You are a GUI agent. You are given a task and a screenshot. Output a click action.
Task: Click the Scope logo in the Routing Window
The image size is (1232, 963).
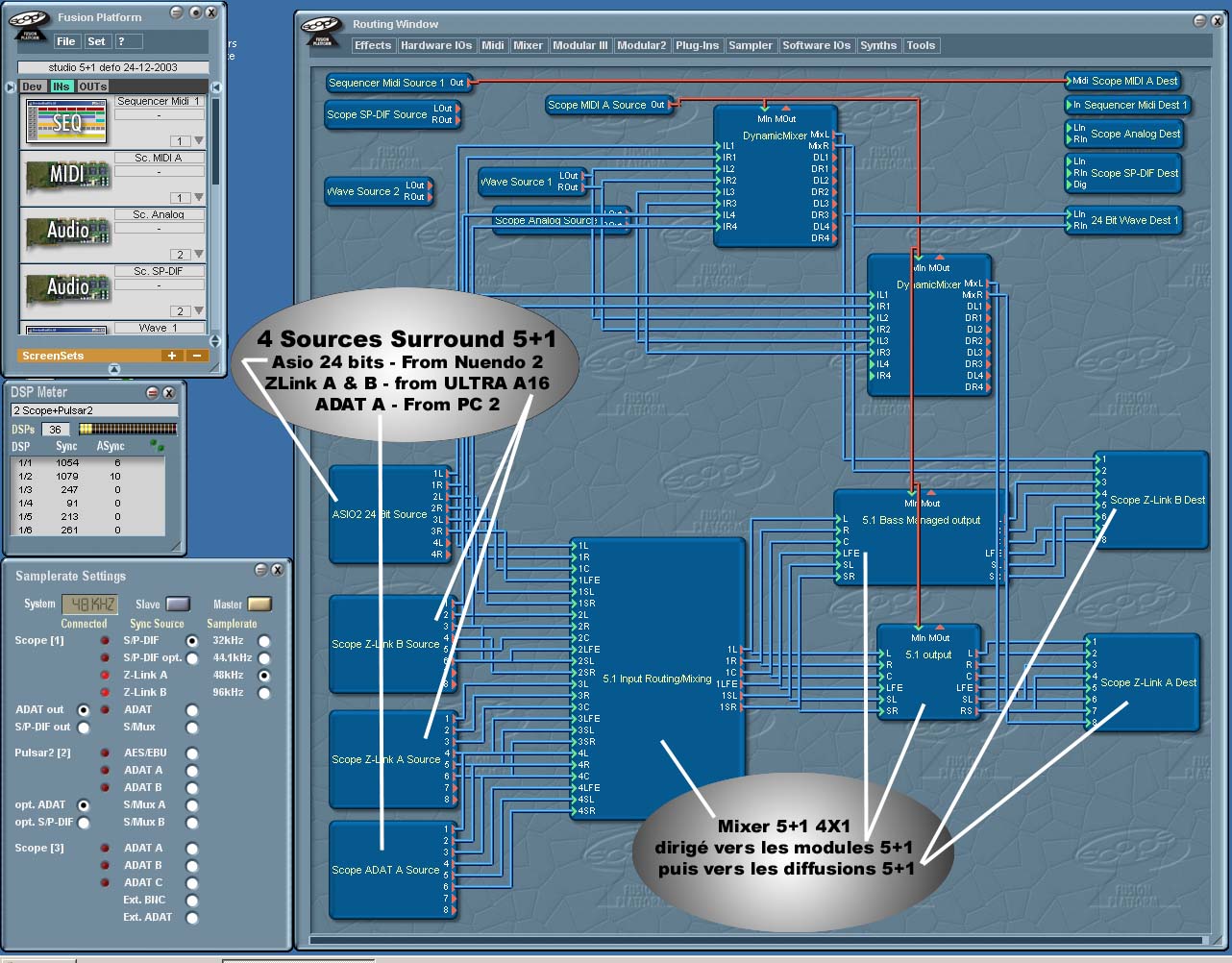(321, 32)
